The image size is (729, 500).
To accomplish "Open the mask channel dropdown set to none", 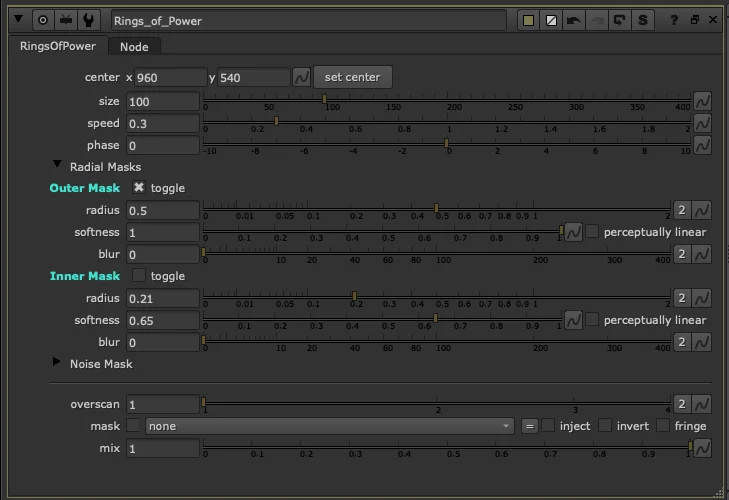I will (x=329, y=426).
